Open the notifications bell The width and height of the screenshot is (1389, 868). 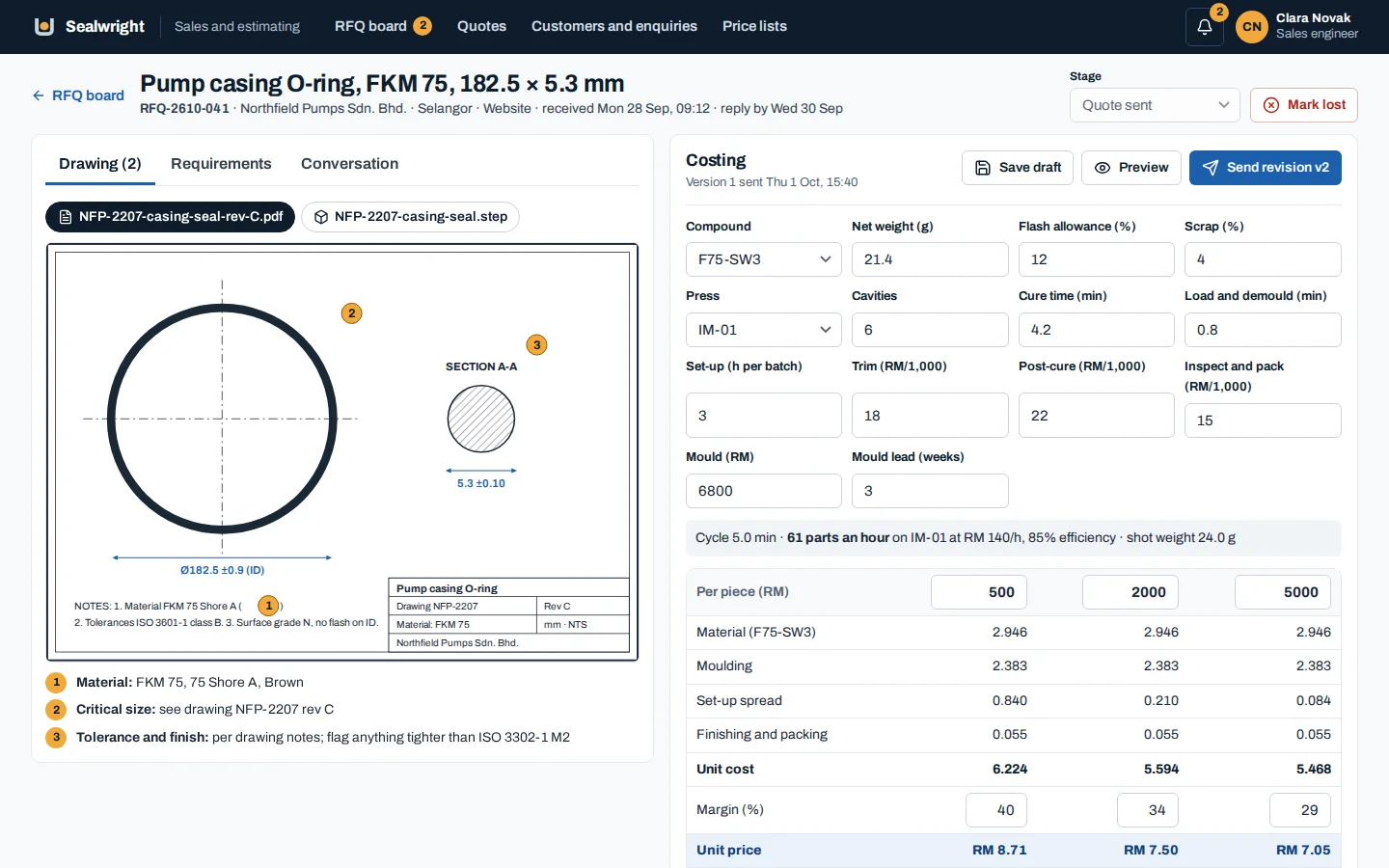[1205, 27]
